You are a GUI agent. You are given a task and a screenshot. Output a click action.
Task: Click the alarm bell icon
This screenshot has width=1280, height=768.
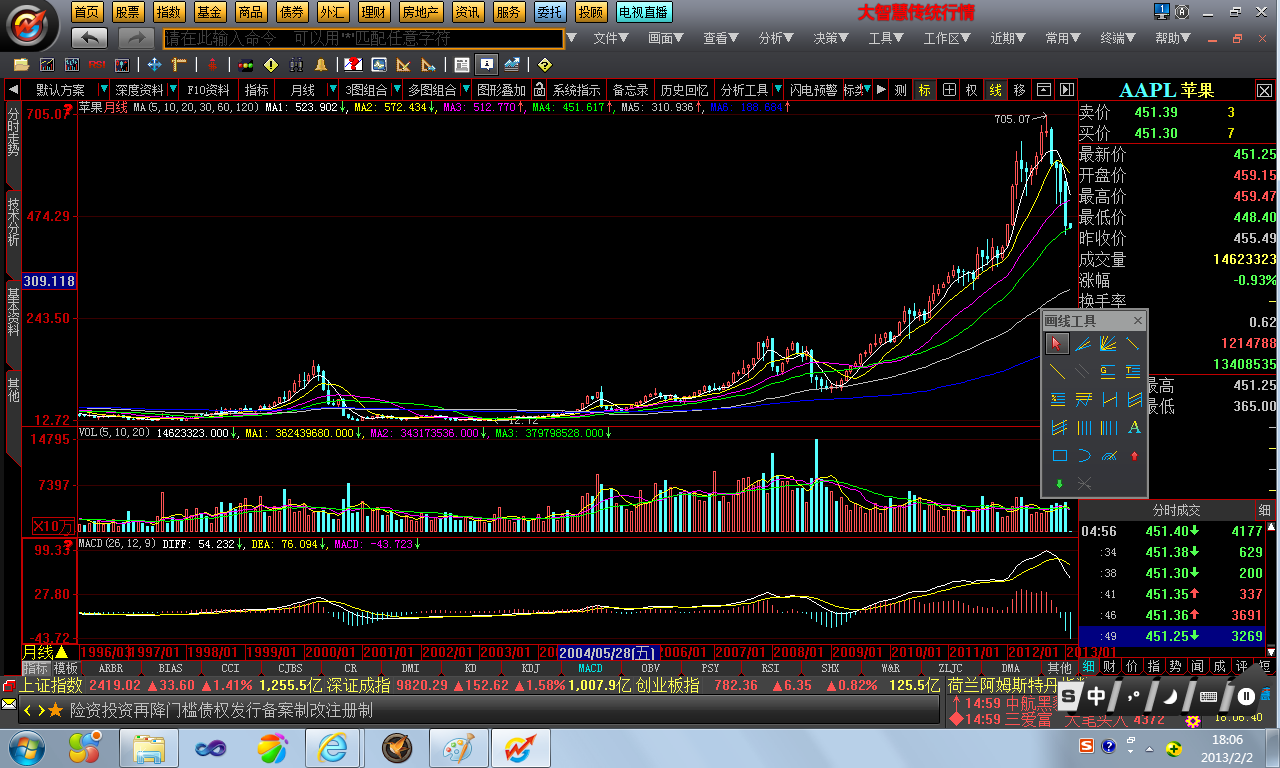click(x=322, y=64)
